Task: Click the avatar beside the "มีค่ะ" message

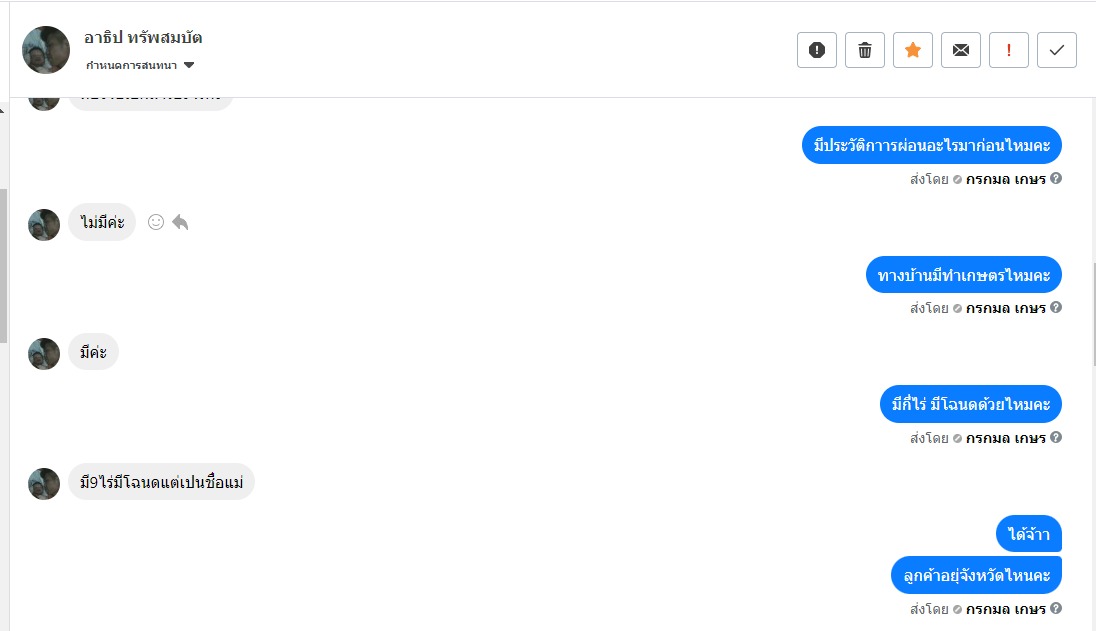Action: (44, 353)
